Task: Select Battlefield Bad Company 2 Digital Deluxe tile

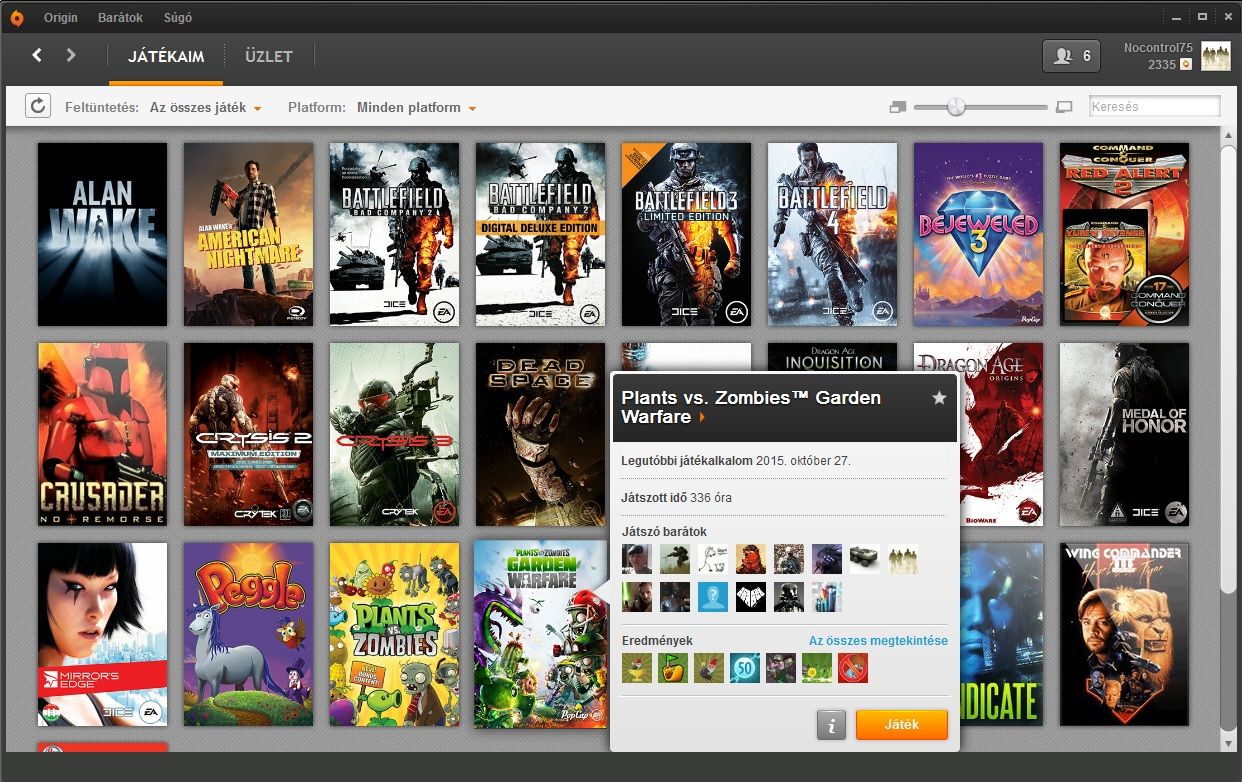Action: pos(541,234)
